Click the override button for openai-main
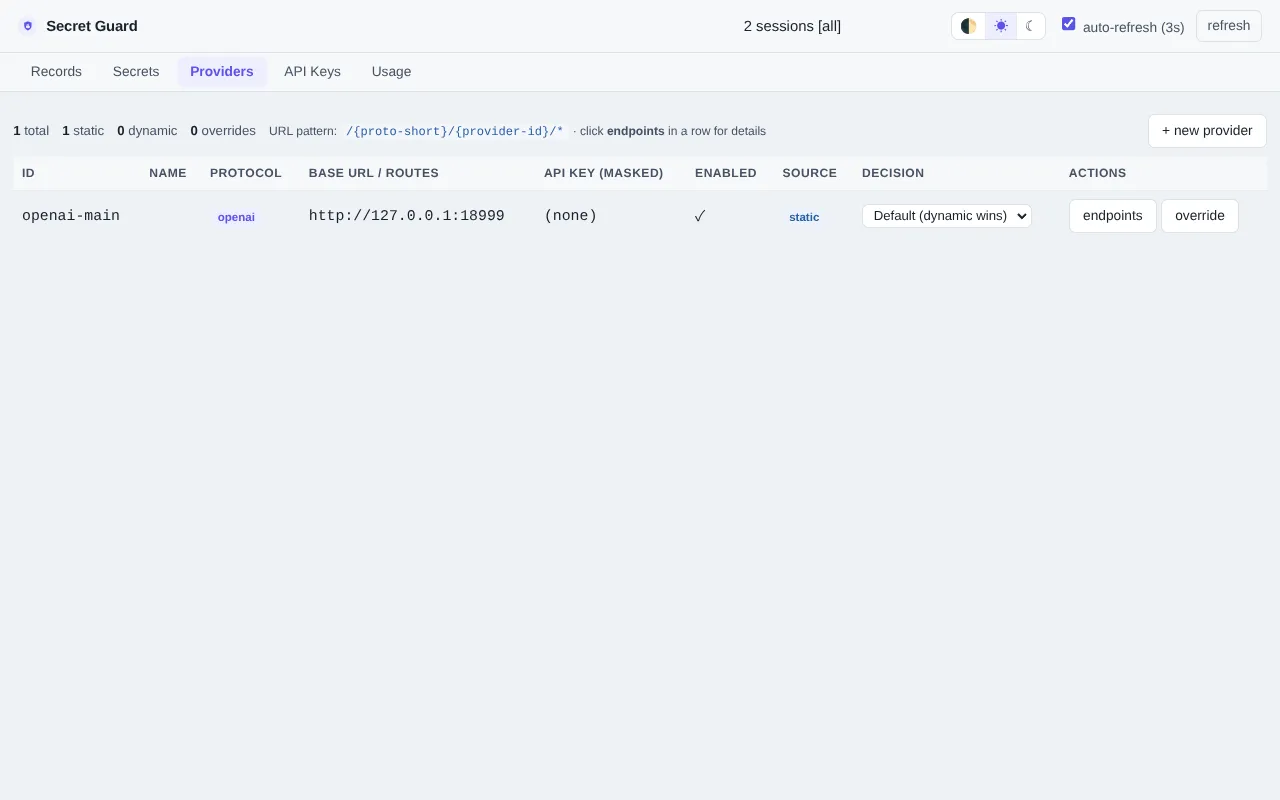Viewport: 1280px width, 800px height. click(1200, 216)
